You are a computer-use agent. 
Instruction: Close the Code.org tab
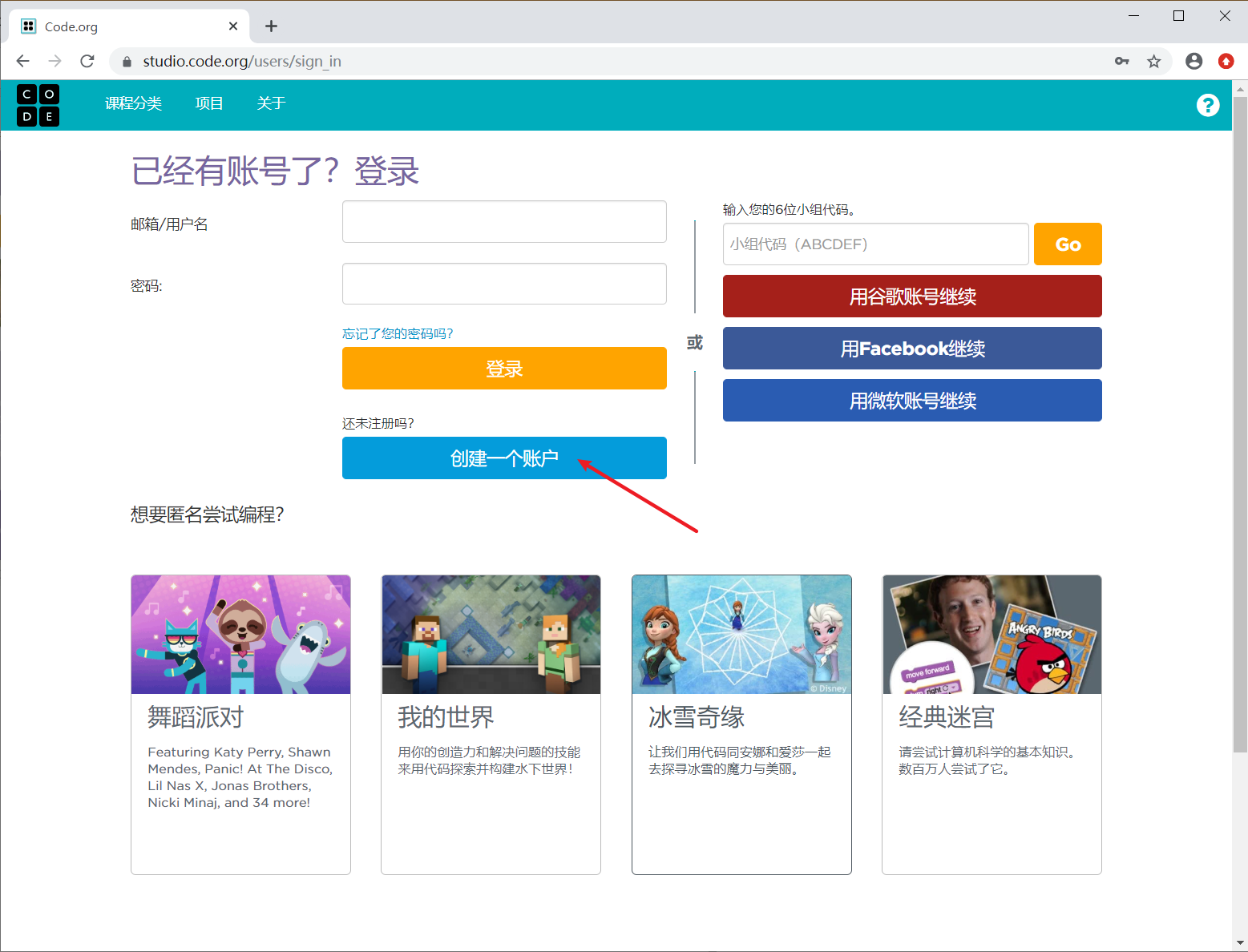click(233, 26)
